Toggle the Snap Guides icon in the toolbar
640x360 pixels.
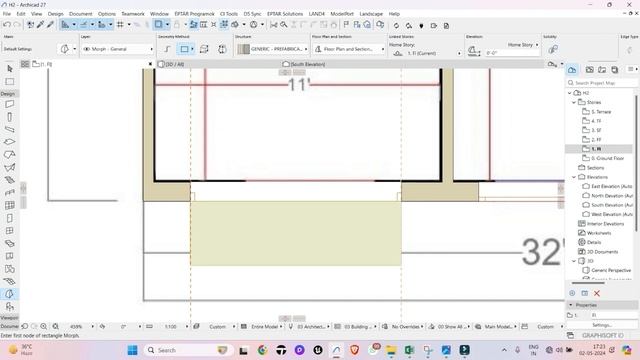84,25
